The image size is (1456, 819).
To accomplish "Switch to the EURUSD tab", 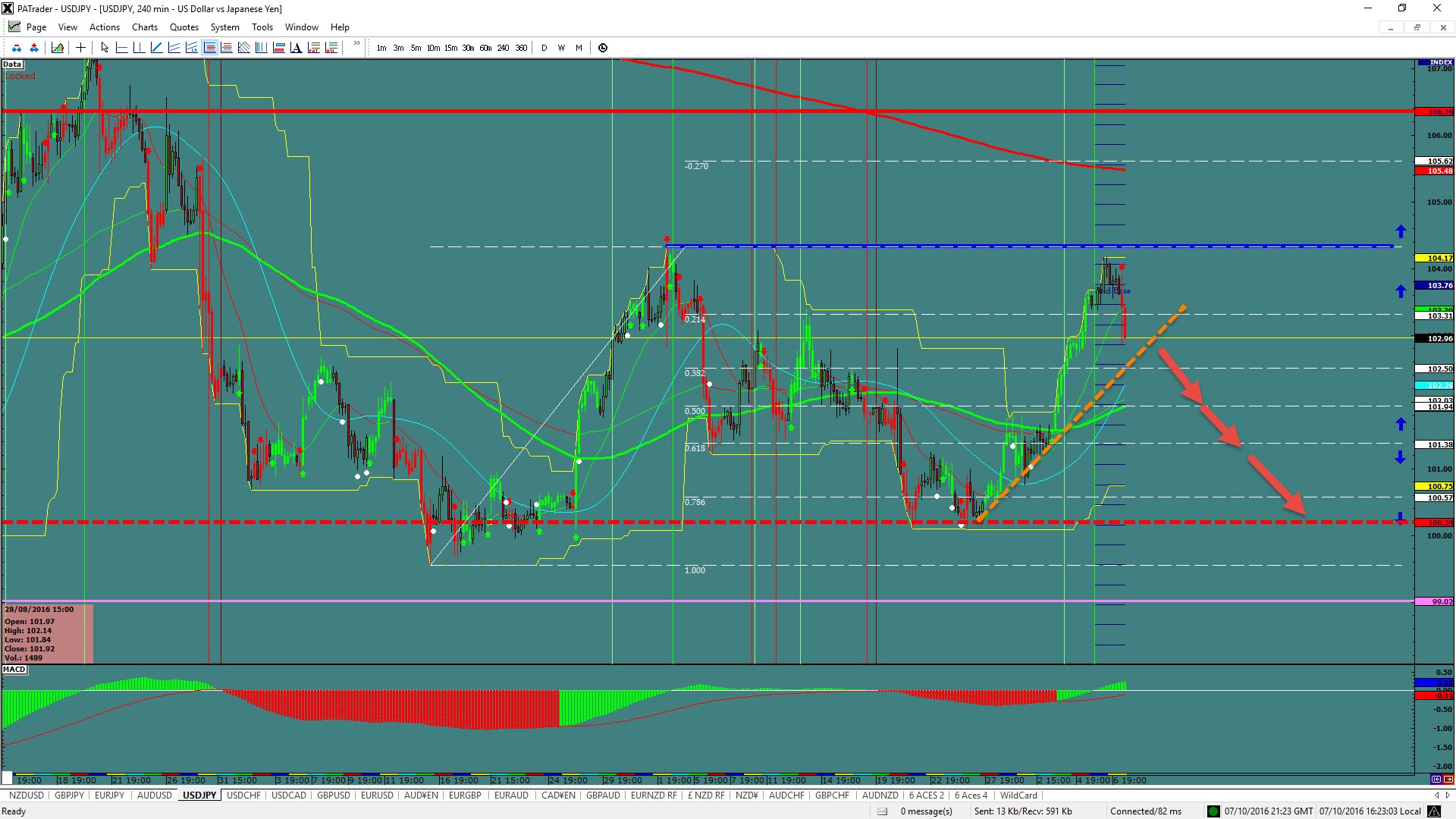I will (377, 795).
